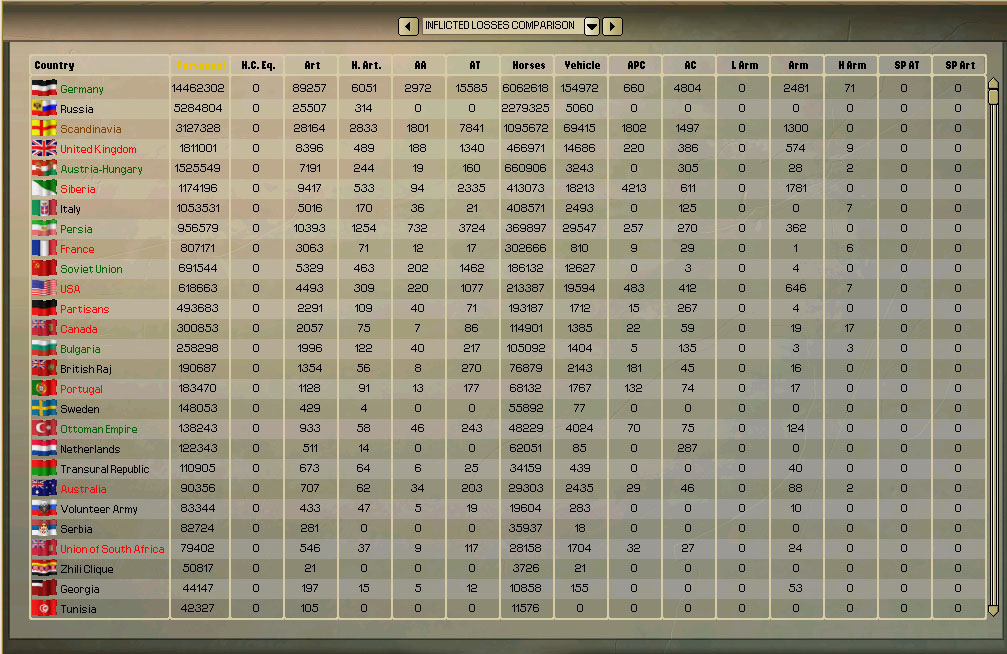1007x654 pixels.
Task: Select the Zhili Clique country name
Action: tap(87, 569)
